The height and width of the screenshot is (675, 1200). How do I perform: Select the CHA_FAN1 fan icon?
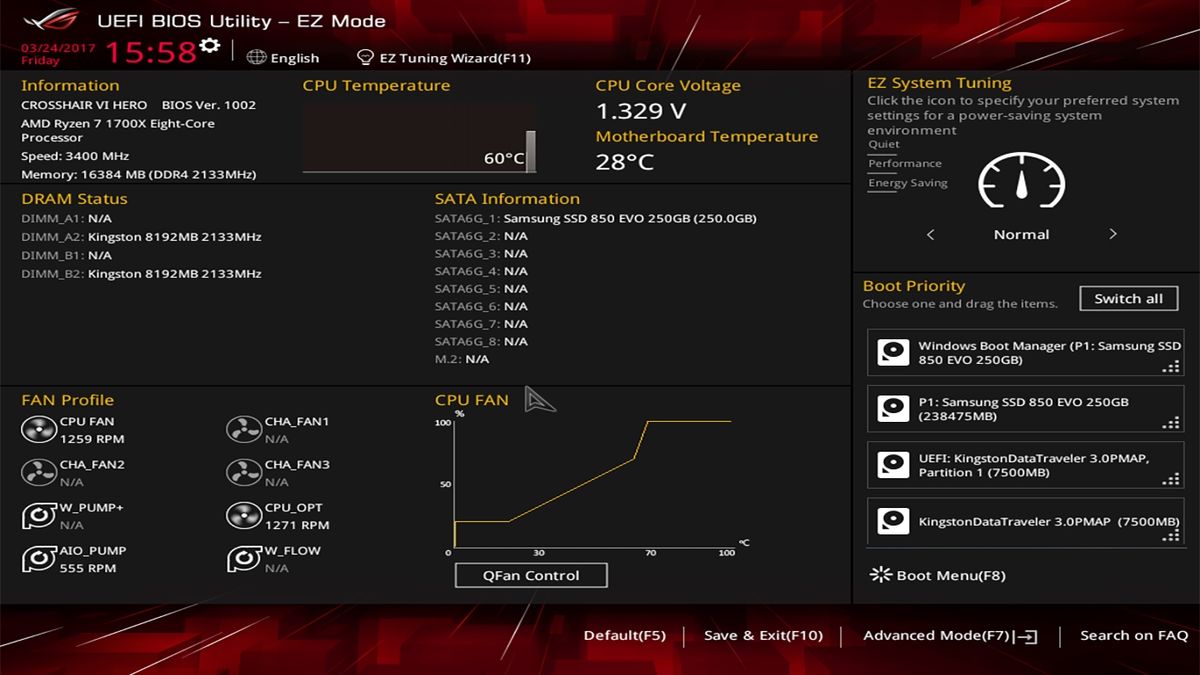point(243,430)
